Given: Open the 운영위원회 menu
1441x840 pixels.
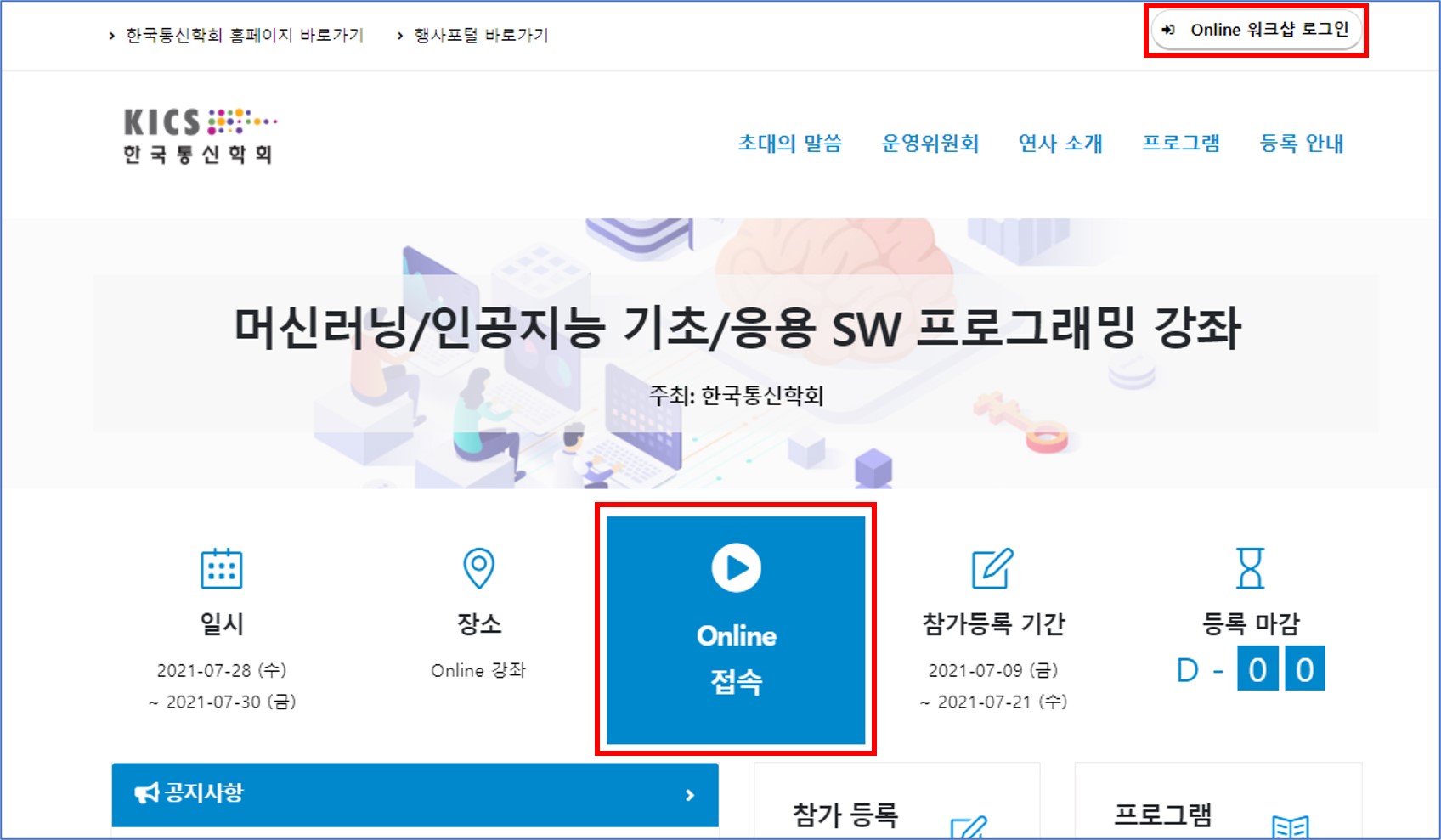Looking at the screenshot, I should pyautogui.click(x=930, y=144).
